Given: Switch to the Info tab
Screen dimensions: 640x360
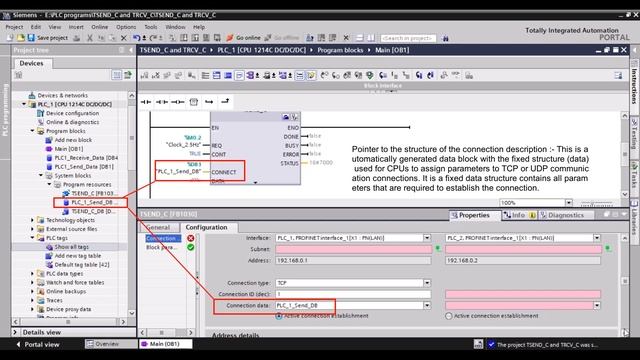Looking at the screenshot, I should tap(519, 215).
